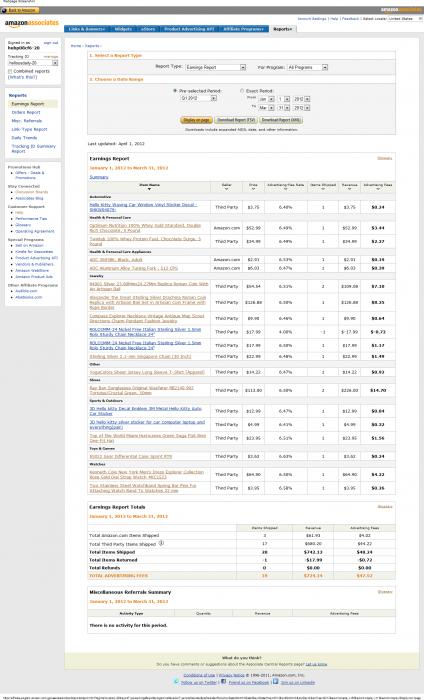Open the Reports tab
Image resolution: width=424 pixels, height=700 pixels.
pyautogui.click(x=283, y=29)
